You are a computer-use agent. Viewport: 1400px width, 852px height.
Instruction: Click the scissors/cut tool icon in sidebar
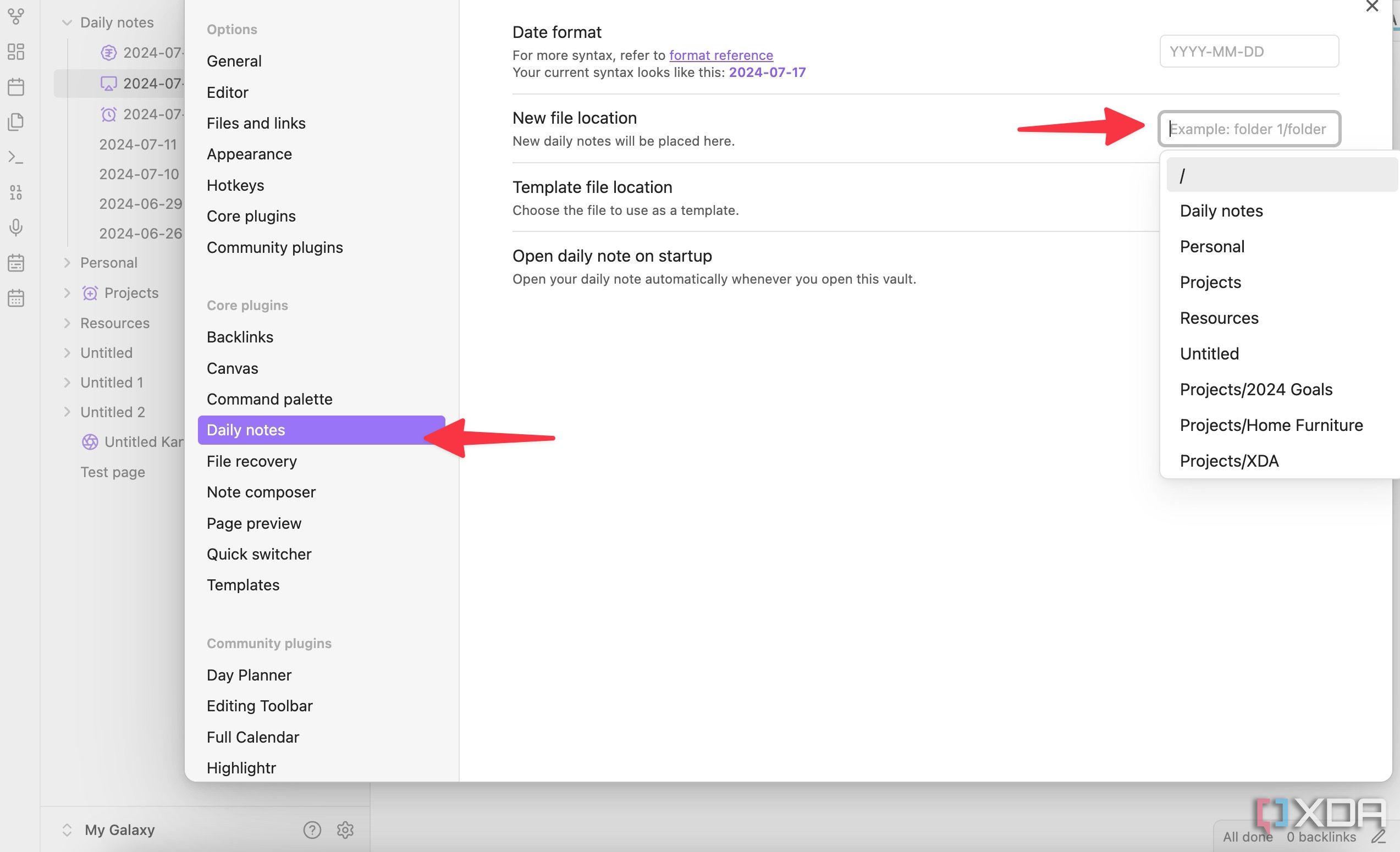(17, 17)
